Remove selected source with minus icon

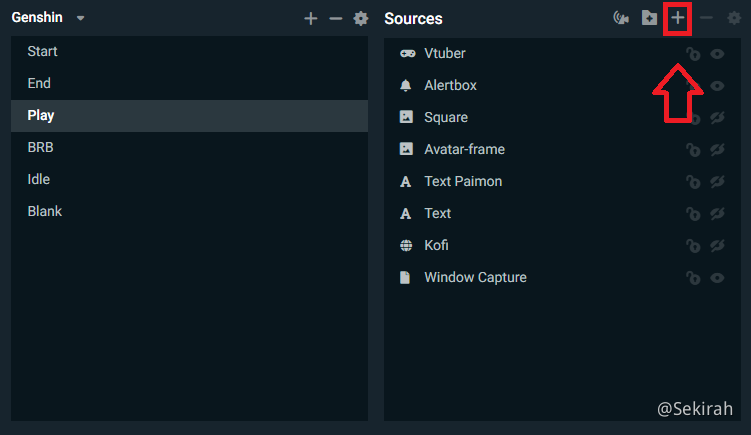pos(706,18)
